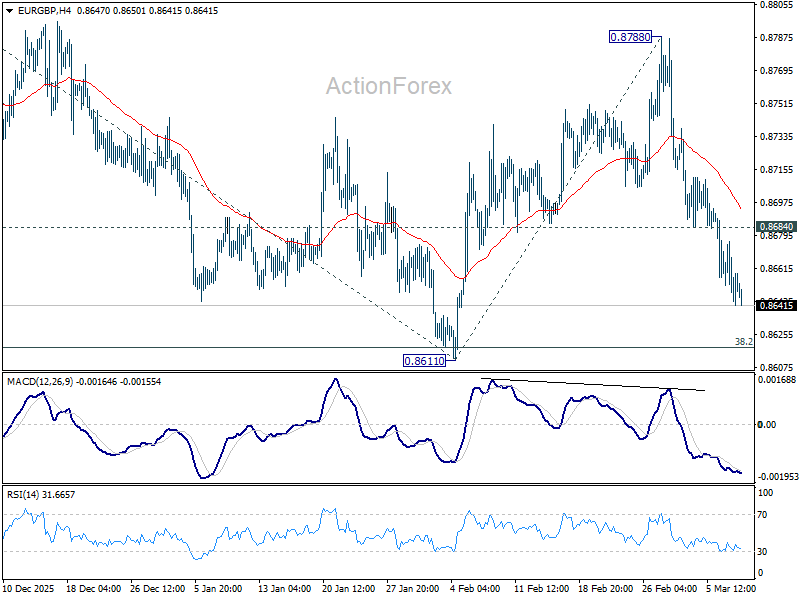Select the 0.86110 low price label

click(424, 361)
